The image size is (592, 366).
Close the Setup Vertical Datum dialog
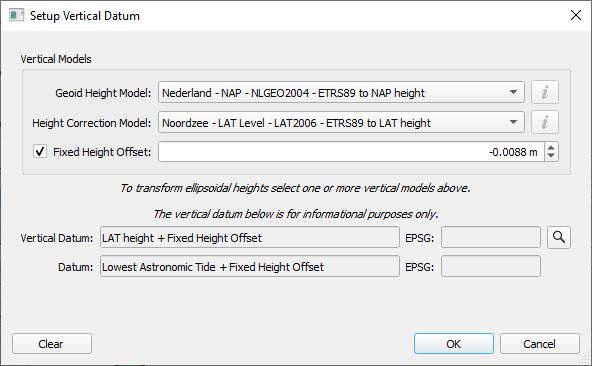pyautogui.click(x=576, y=15)
